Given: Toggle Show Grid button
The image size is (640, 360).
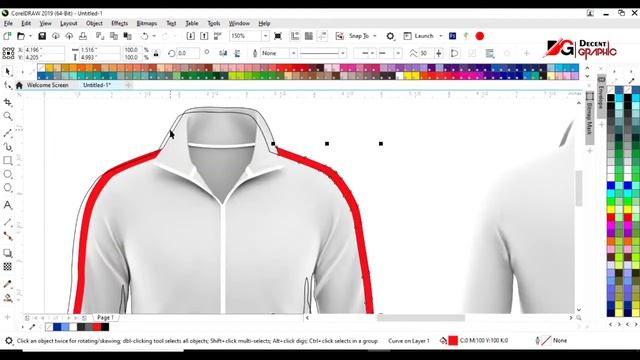Looking at the screenshot, I should point(309,36).
